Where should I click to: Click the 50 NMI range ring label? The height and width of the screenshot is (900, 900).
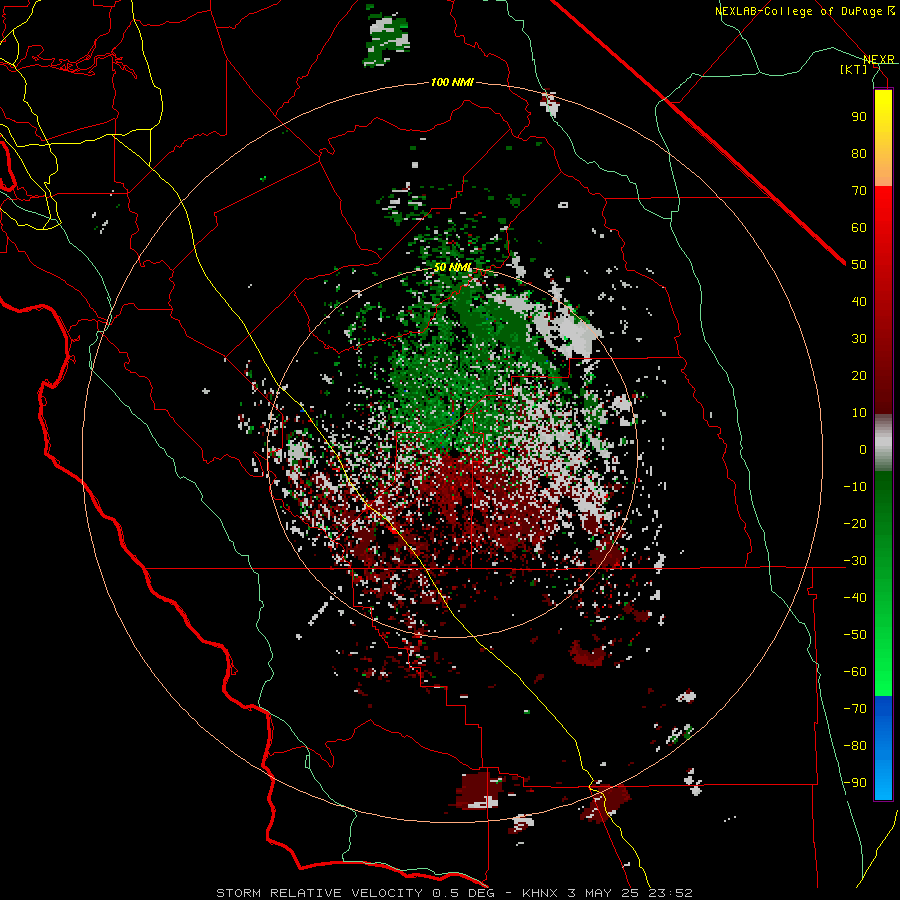pos(452,267)
